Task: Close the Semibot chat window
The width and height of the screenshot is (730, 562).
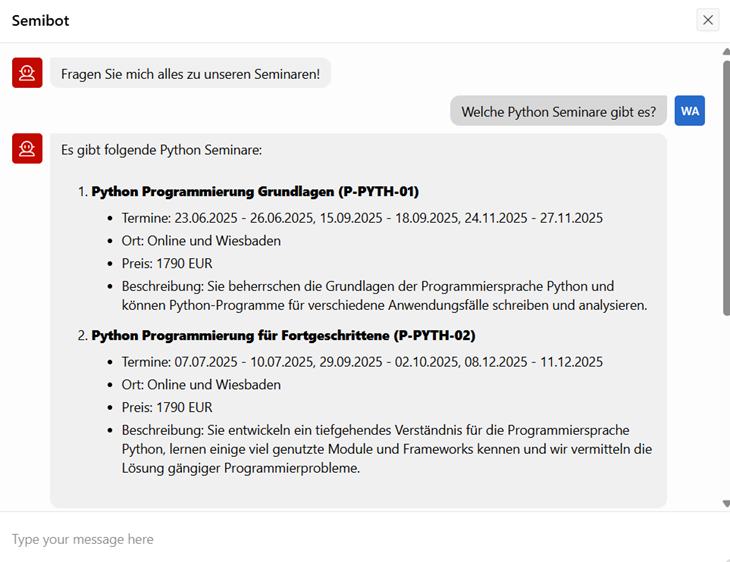Action: point(708,20)
